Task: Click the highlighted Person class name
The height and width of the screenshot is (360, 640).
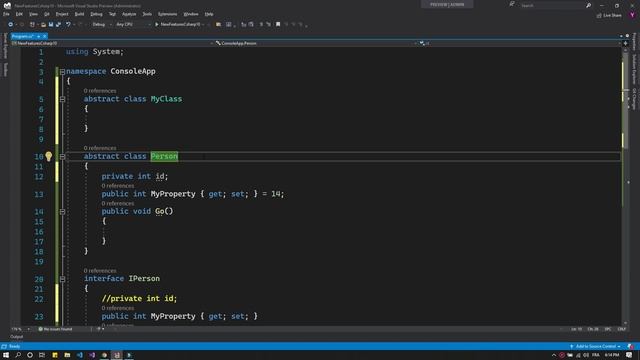Action: 164,156
